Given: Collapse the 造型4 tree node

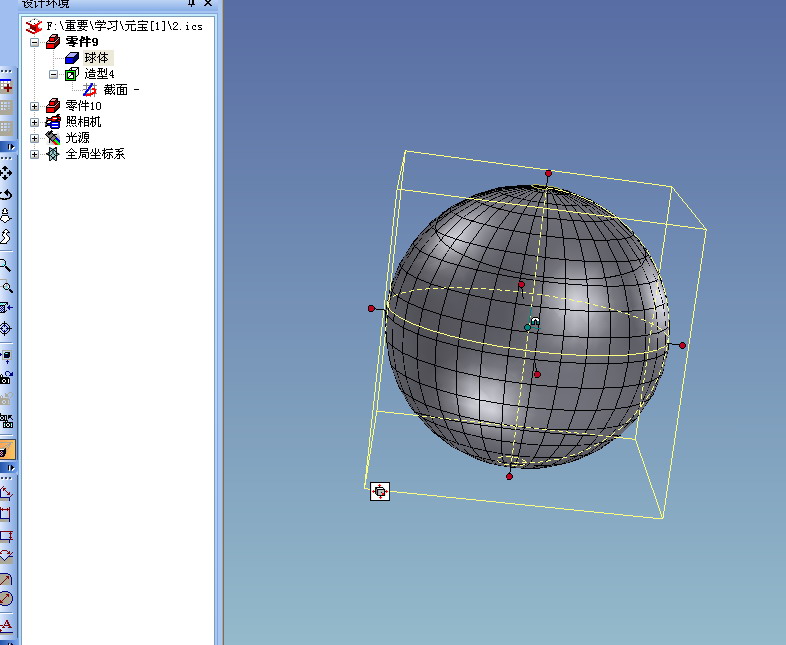Looking at the screenshot, I should 53,74.
